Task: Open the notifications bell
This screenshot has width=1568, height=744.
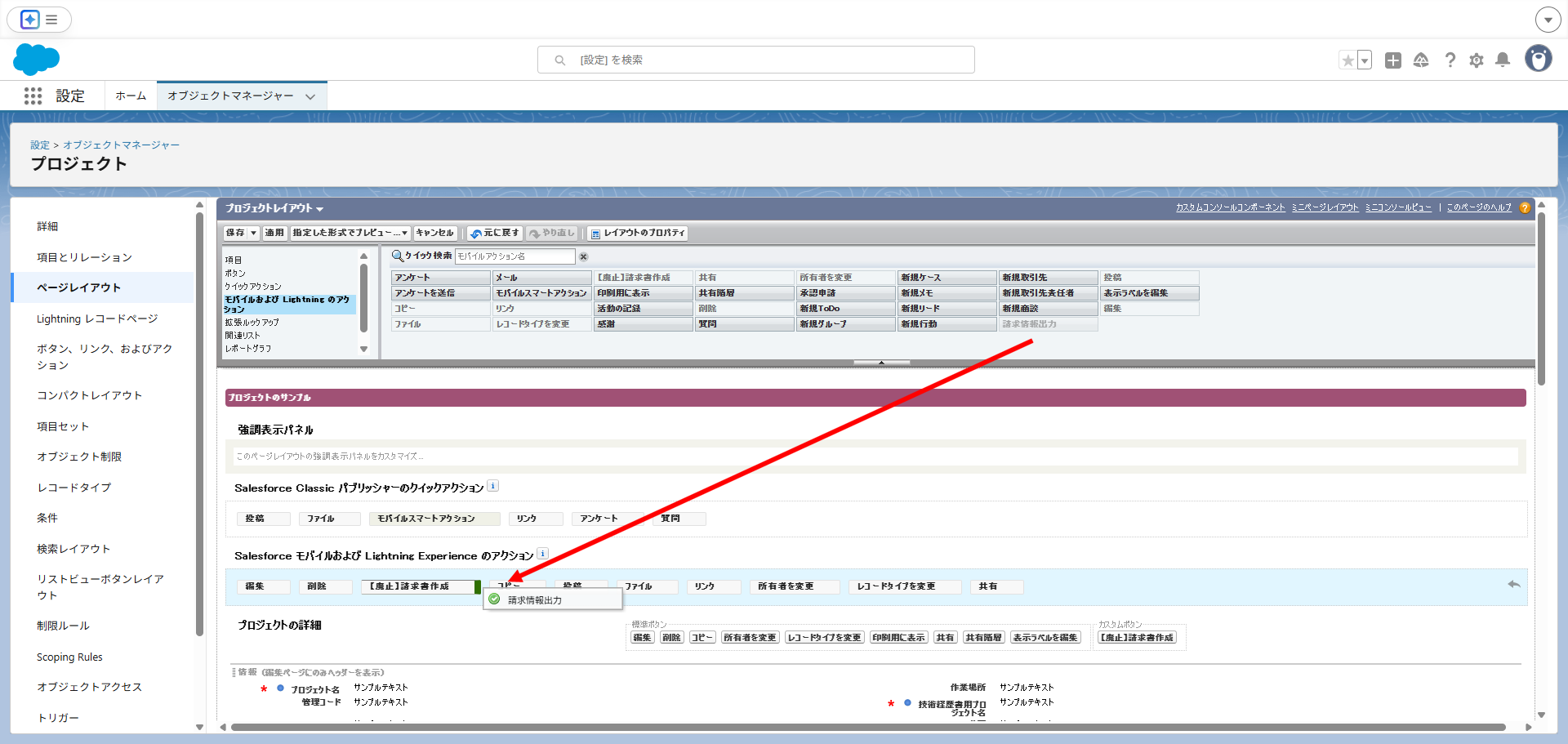Action: tap(1503, 60)
